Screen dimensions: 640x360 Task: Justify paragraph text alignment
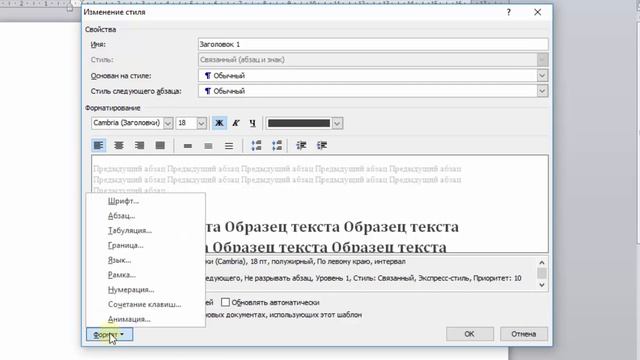click(x=160, y=145)
